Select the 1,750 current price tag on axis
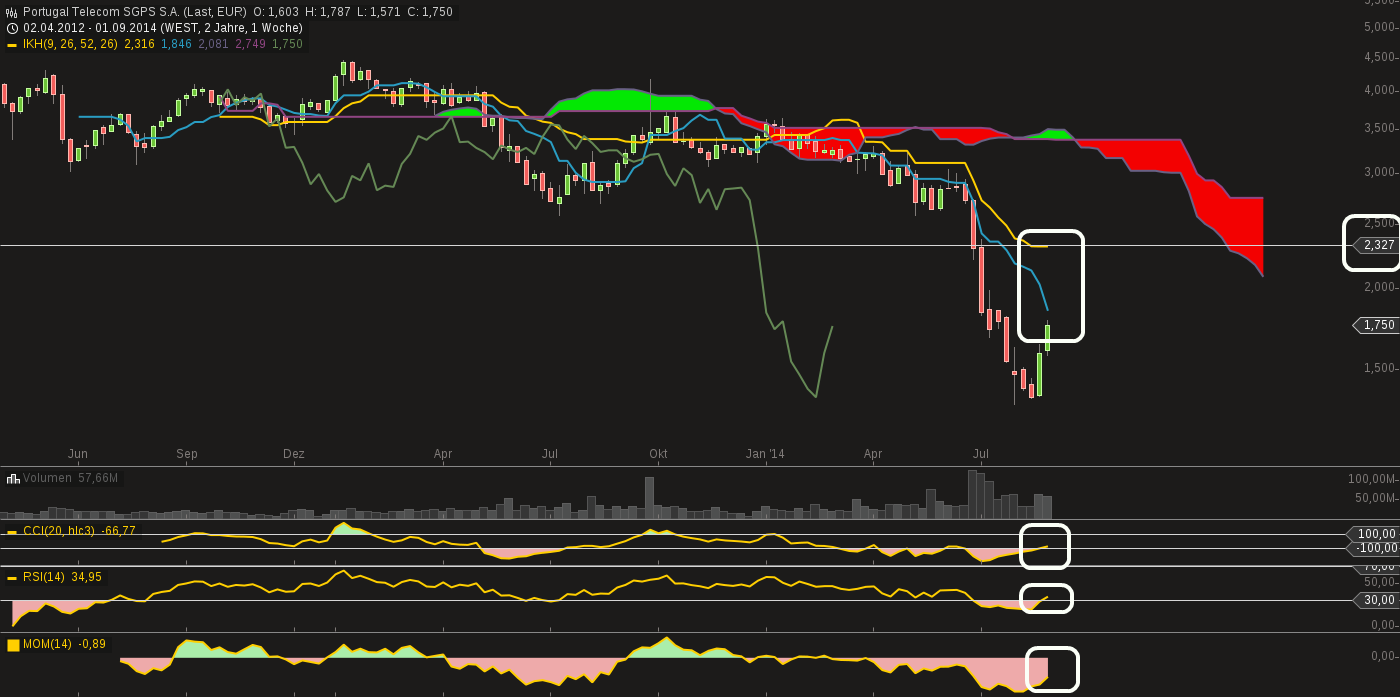Viewport: 1400px width, 697px height. pos(1378,325)
